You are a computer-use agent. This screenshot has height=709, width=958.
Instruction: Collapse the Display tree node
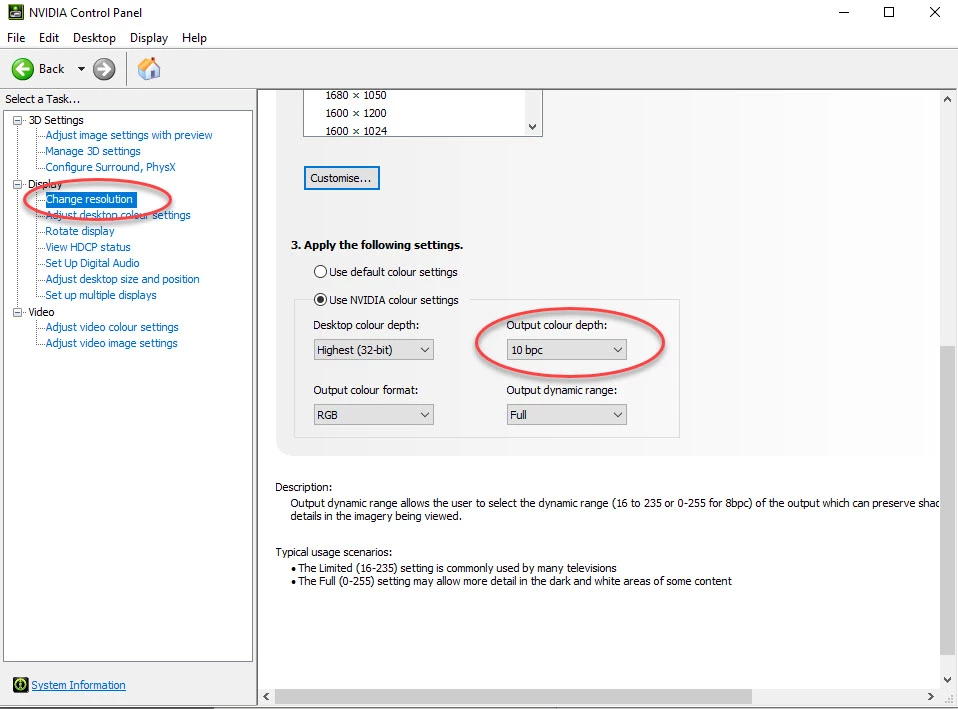(18, 184)
